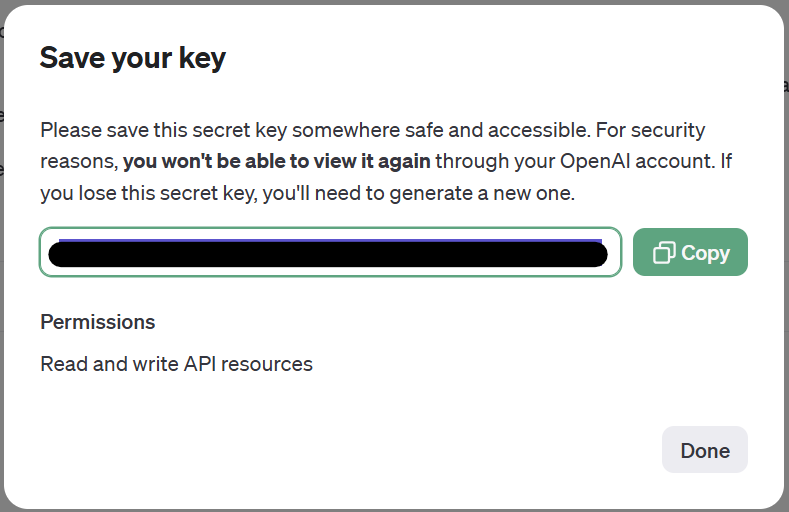
Task: Select the blacked-out redacted key text
Action: click(x=328, y=254)
